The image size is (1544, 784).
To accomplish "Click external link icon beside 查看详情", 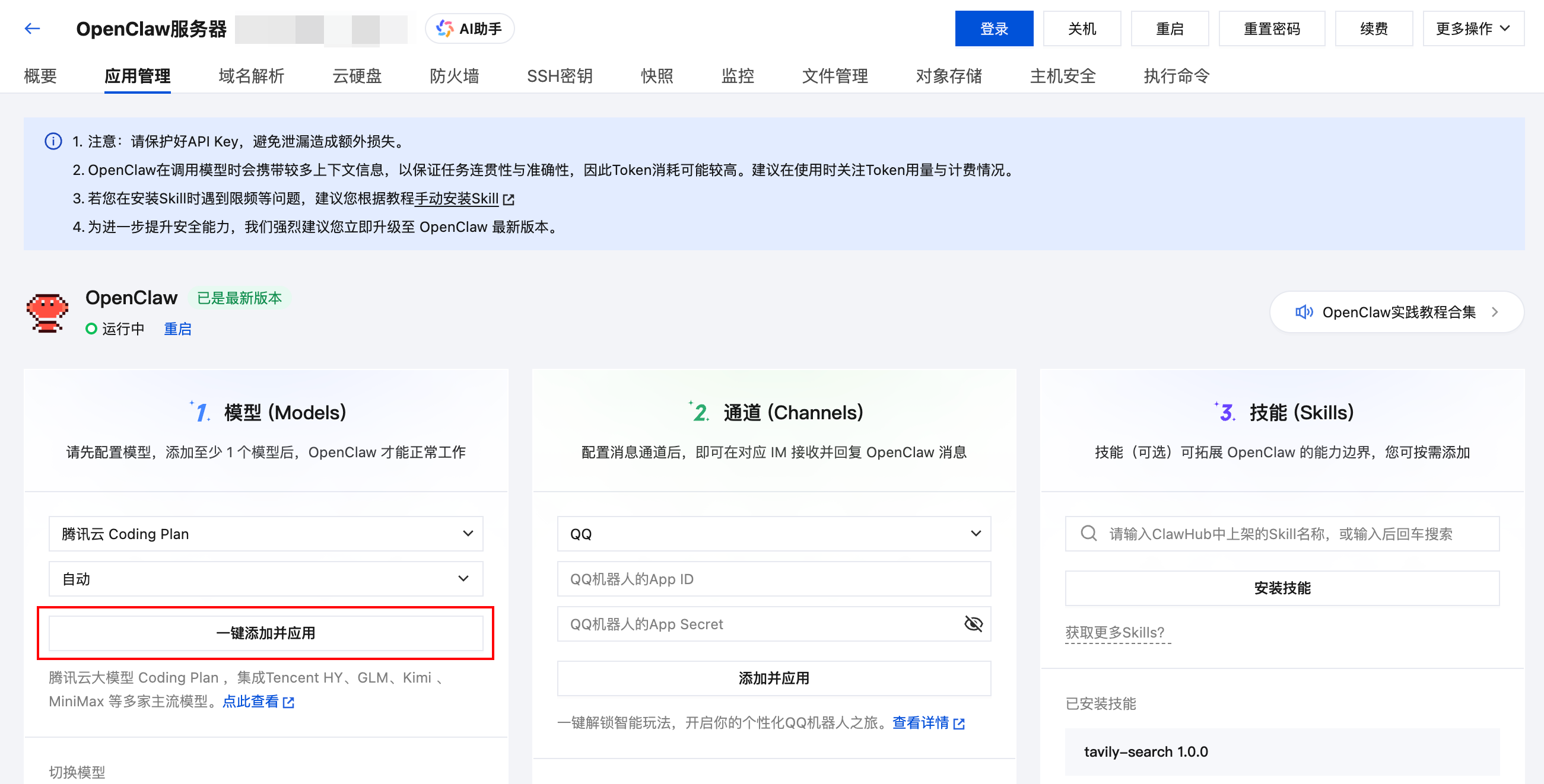I will (959, 724).
